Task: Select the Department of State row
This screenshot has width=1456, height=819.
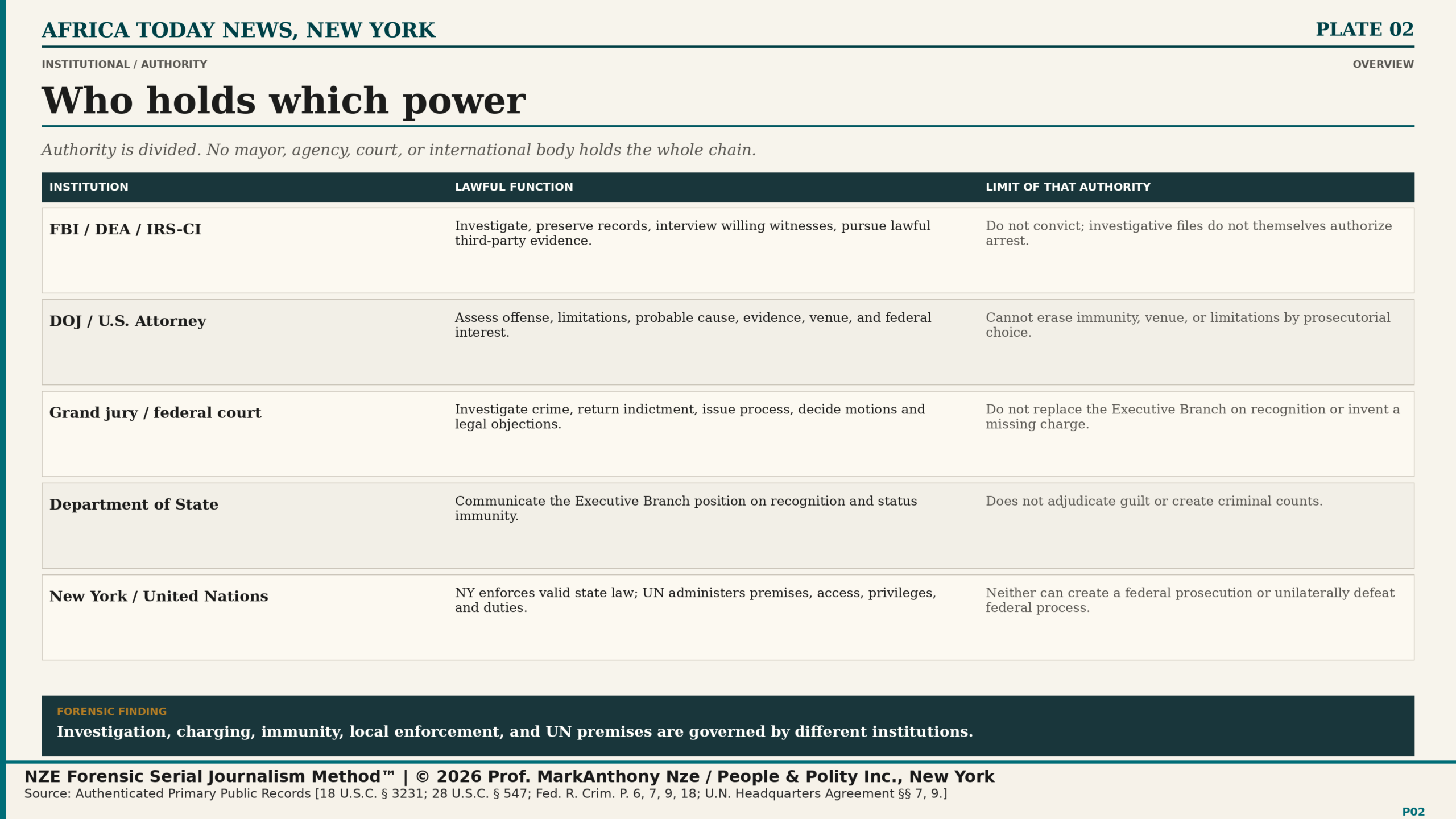Action: (728, 526)
